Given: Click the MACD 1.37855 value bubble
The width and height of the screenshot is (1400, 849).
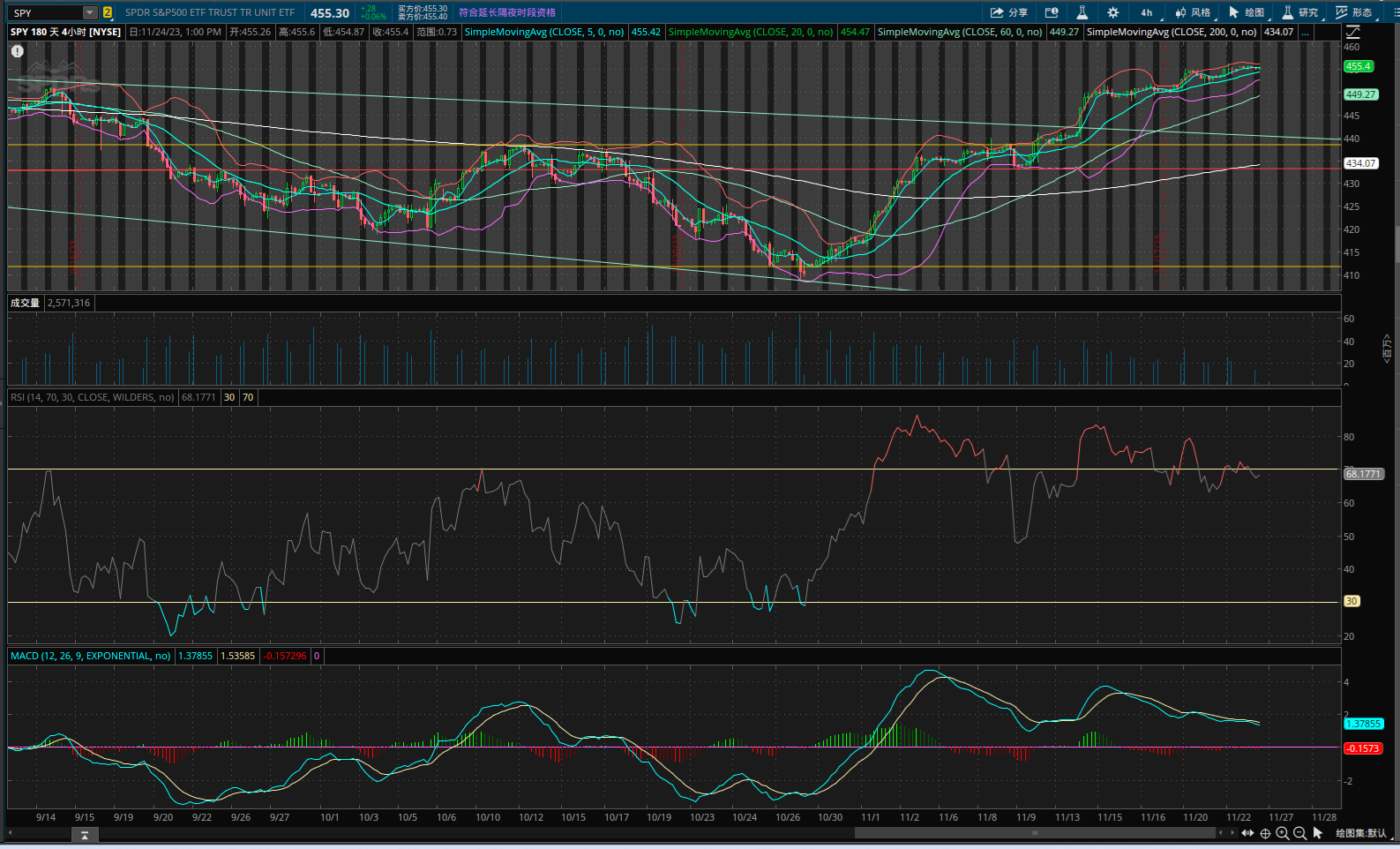Looking at the screenshot, I should click(x=1363, y=724).
